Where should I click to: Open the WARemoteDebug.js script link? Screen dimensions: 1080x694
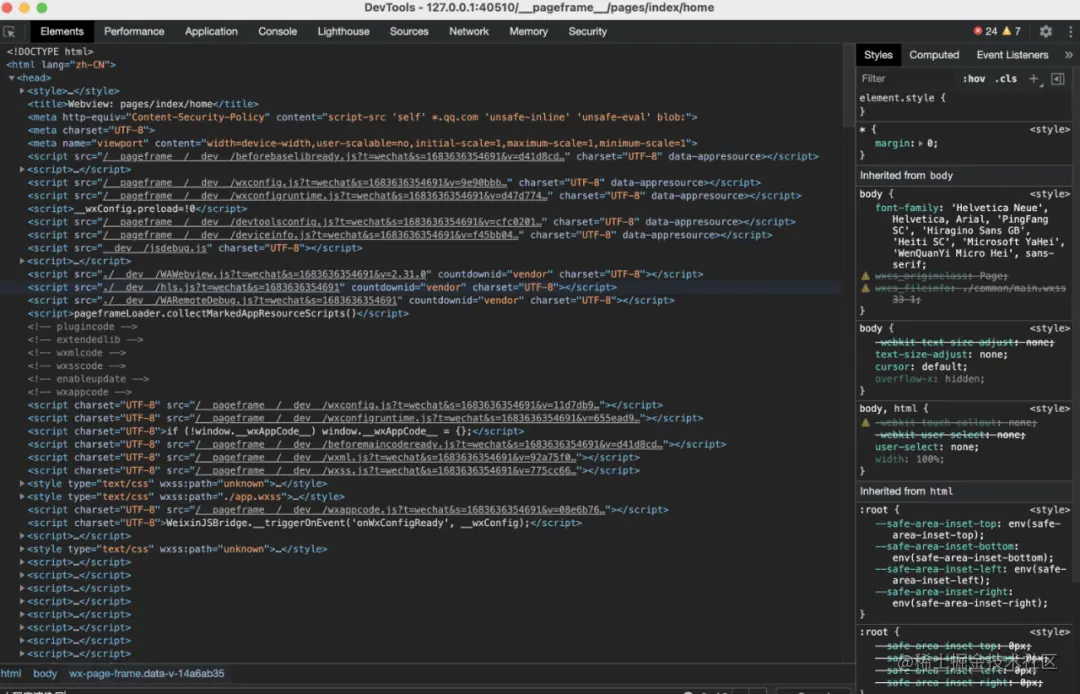[x=251, y=300]
